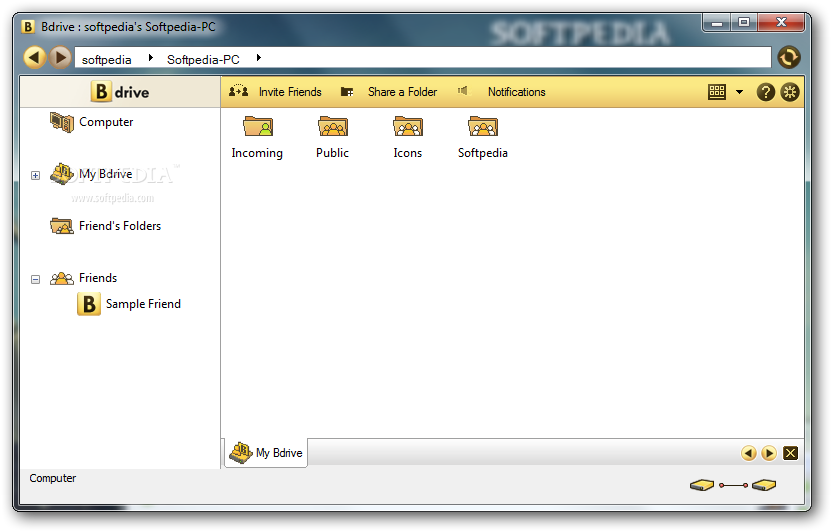Select Friend's Folders in the sidebar
Image resolution: width=832 pixels, height=532 pixels.
106,226
